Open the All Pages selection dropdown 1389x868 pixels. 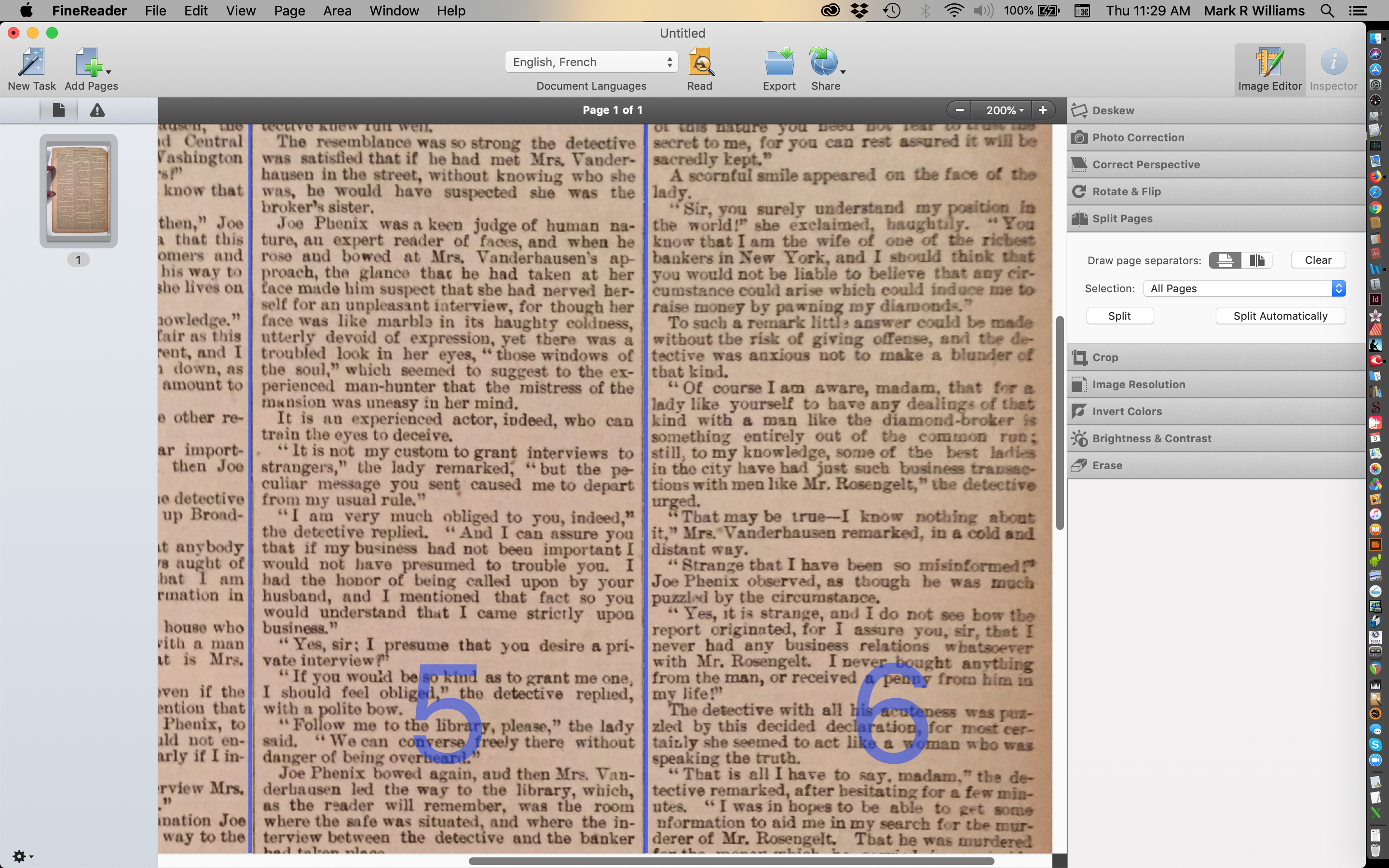(1244, 288)
